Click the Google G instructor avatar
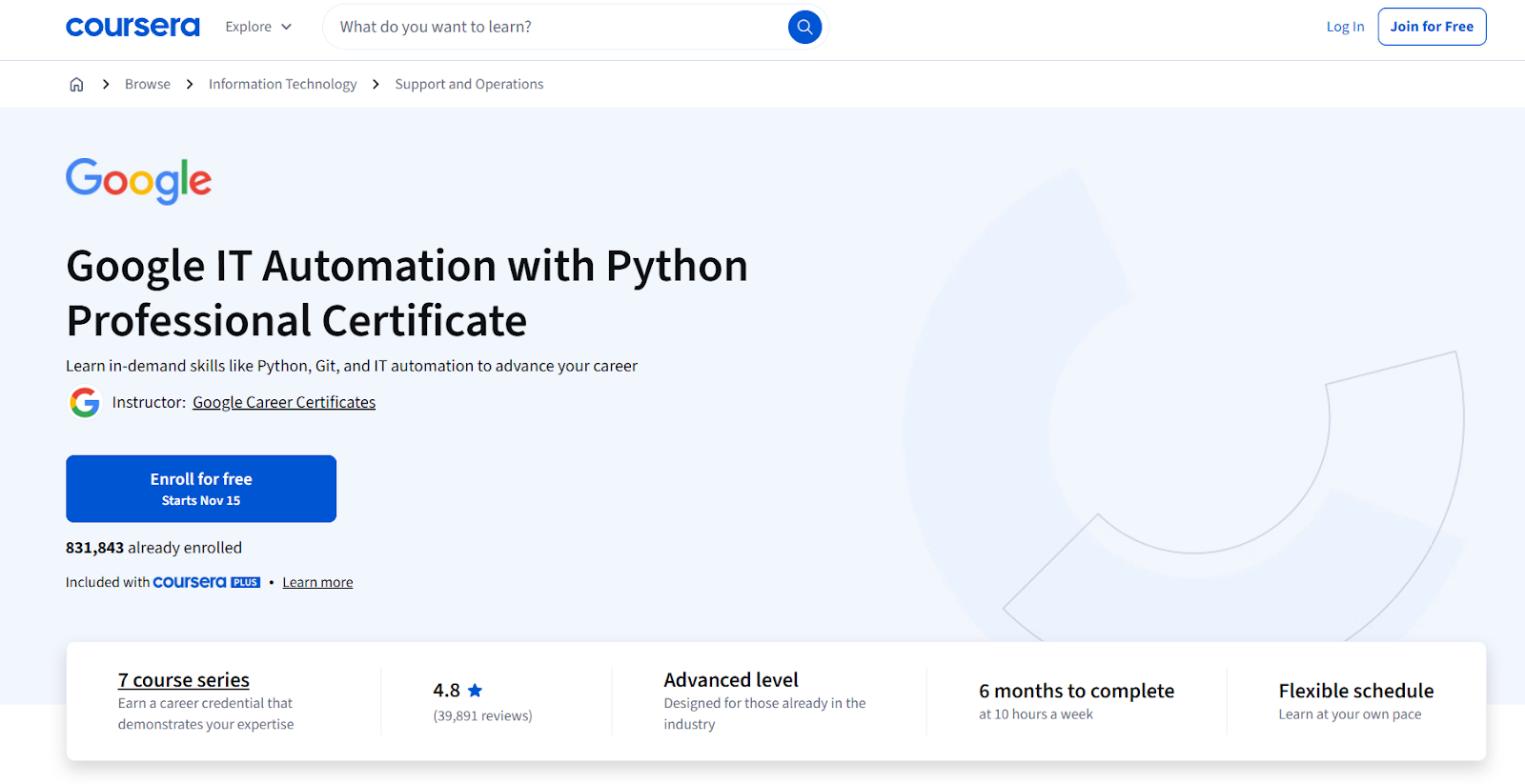The height and width of the screenshot is (784, 1525). coord(85,402)
